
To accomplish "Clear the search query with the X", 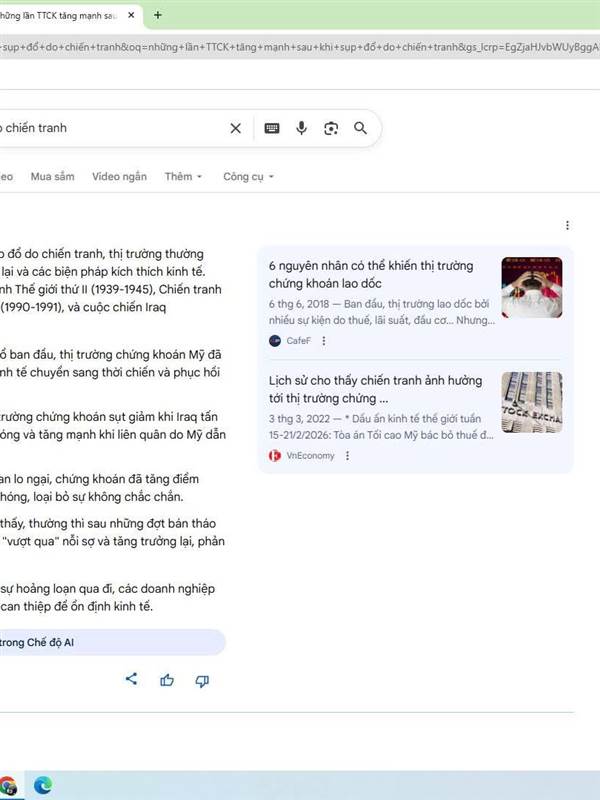I will tap(235, 128).
